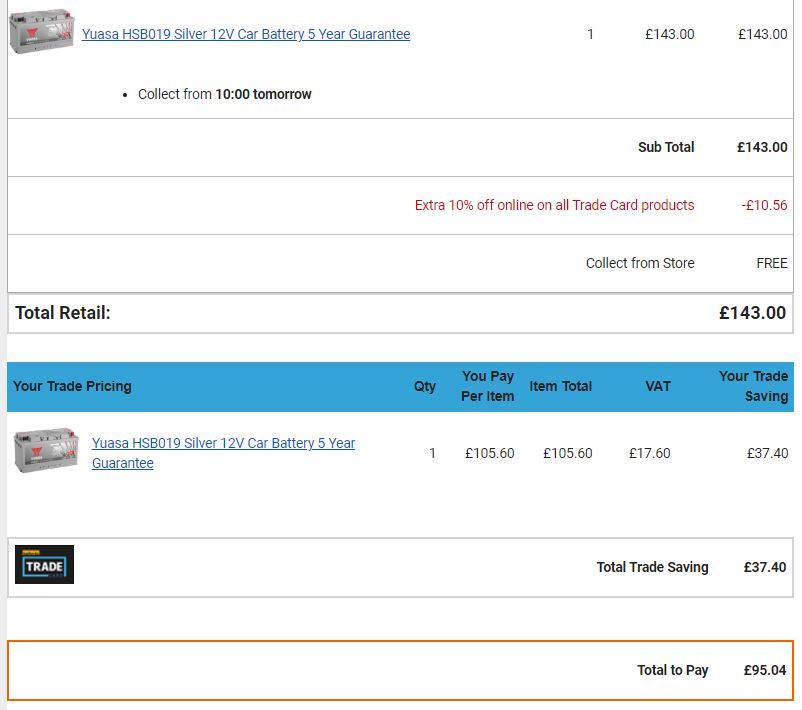This screenshot has width=802, height=710.
Task: Click the Sub Total label
Action: pos(666,147)
